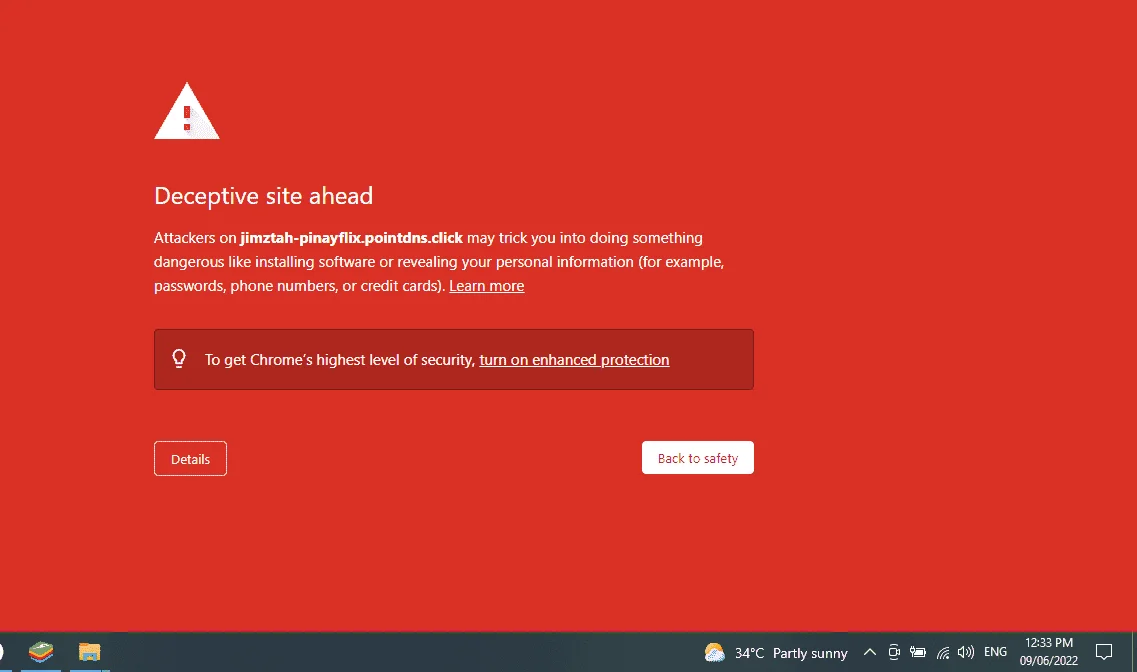The image size is (1137, 672).
Task: Follow the Learn more link
Action: (x=487, y=286)
